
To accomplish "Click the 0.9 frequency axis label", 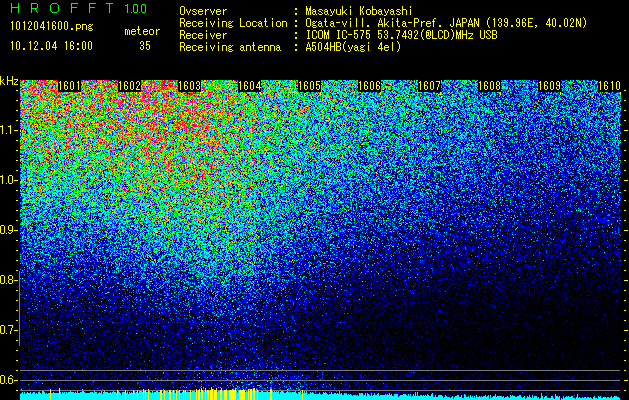I will tap(8, 230).
